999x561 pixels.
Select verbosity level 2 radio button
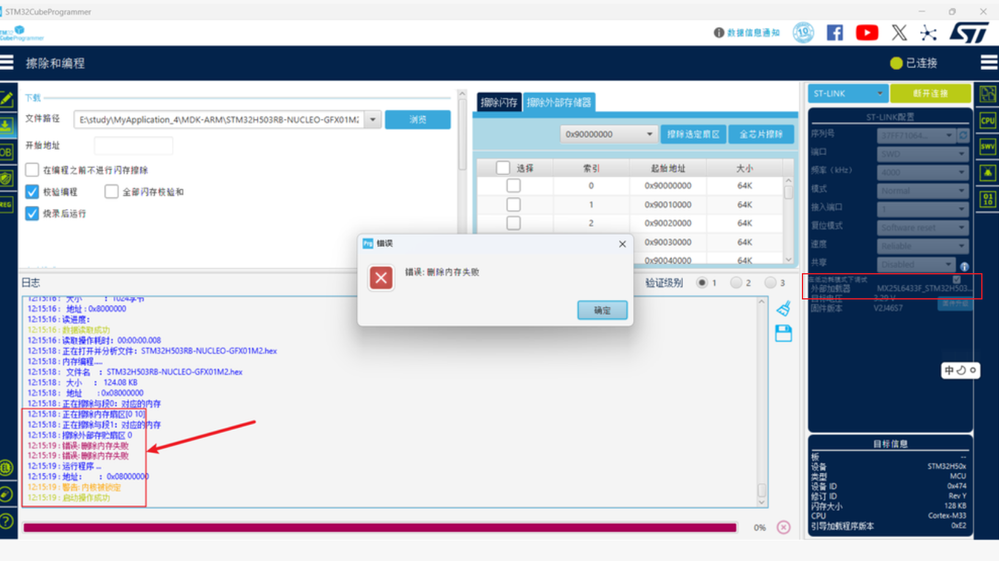click(x=736, y=282)
